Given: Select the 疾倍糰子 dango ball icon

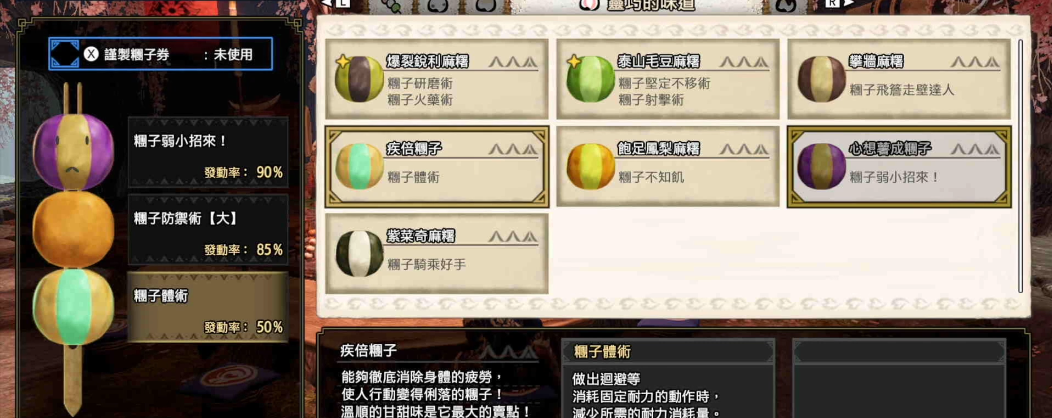Looking at the screenshot, I should pyautogui.click(x=359, y=166).
